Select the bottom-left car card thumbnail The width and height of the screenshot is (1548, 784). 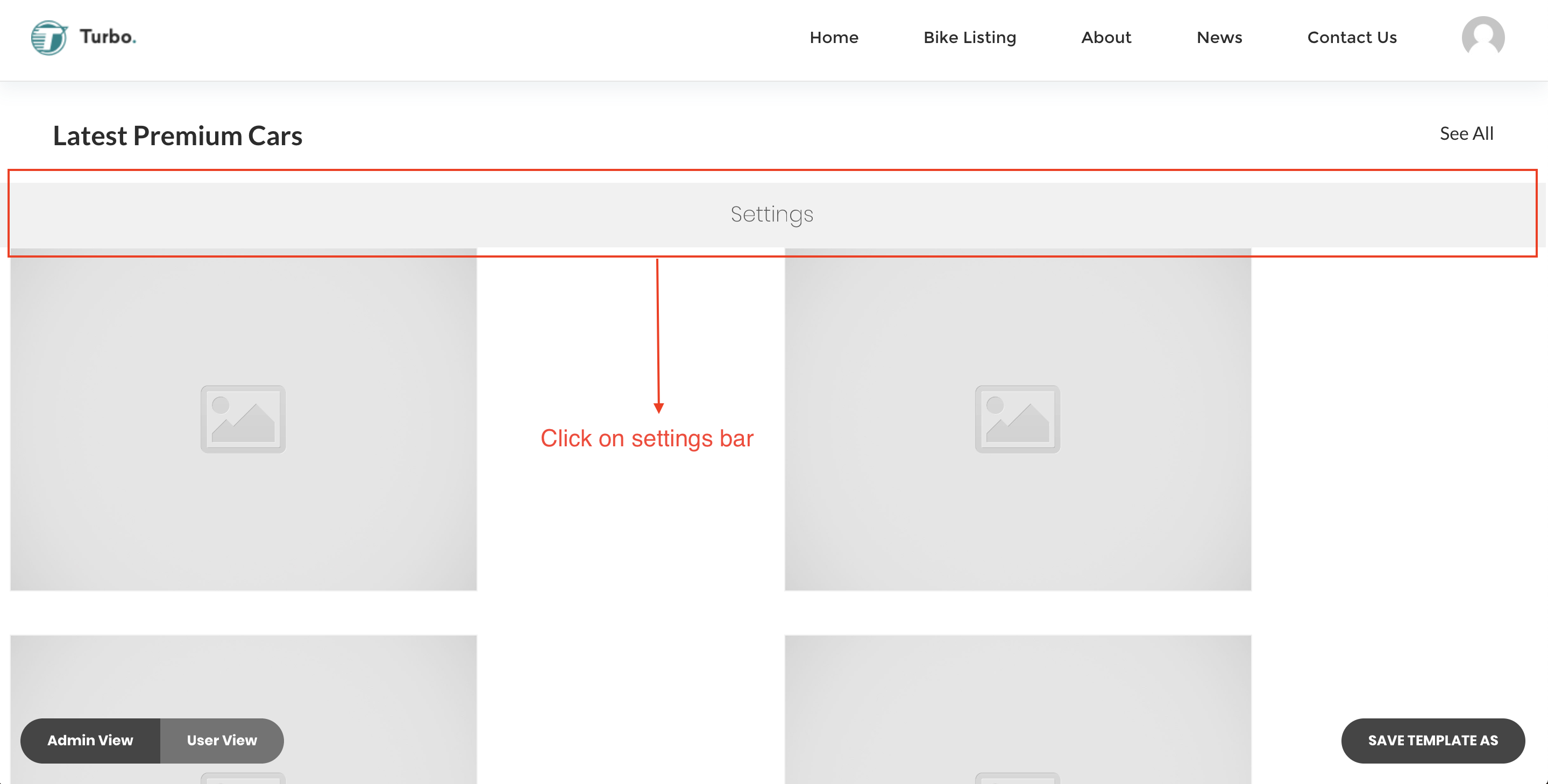tap(243, 679)
